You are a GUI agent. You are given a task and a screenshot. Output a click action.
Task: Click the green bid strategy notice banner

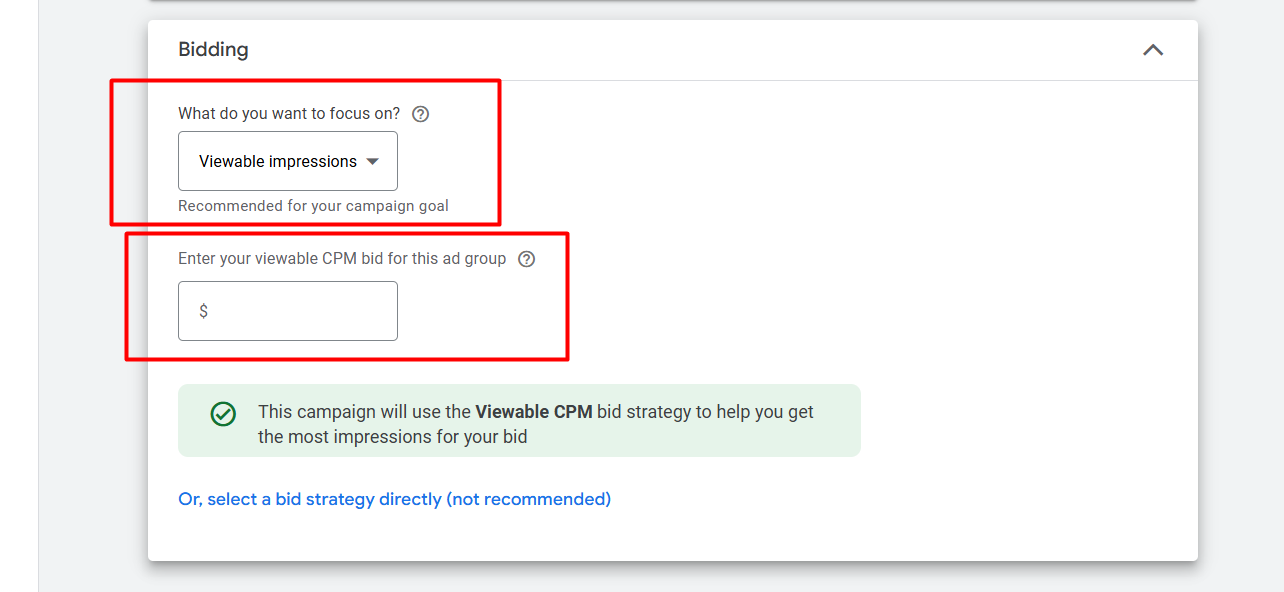(x=519, y=421)
